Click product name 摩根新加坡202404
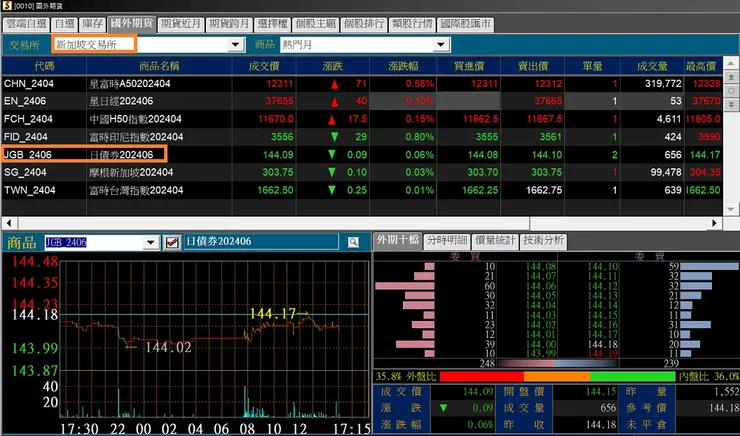The height and width of the screenshot is (436, 740). coord(131,172)
